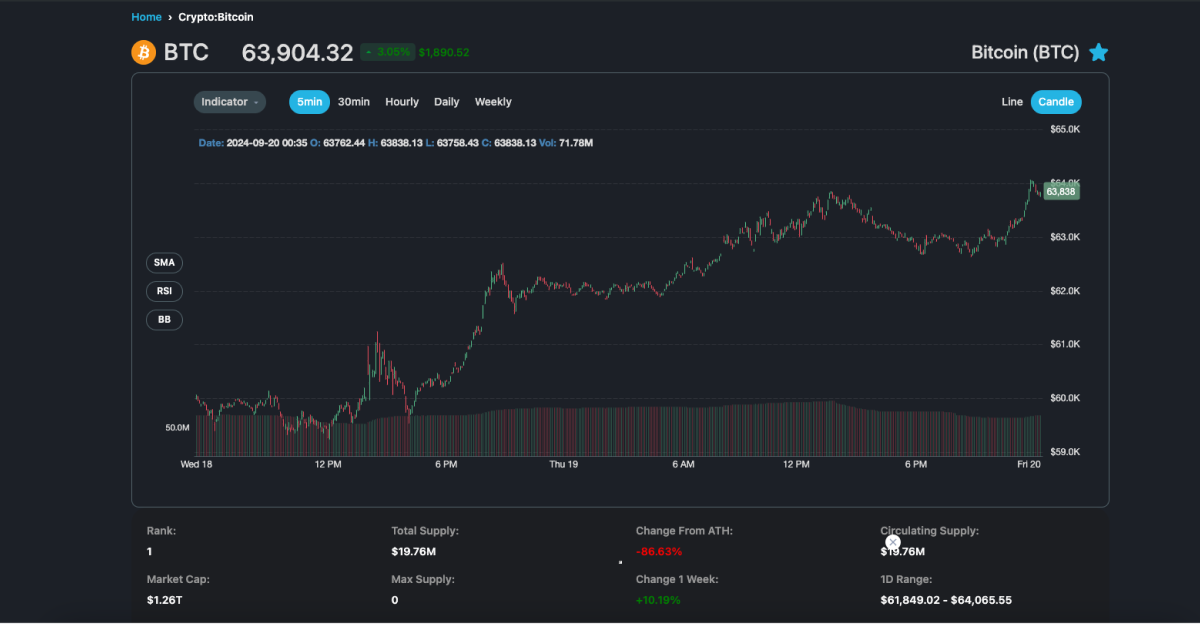The image size is (1200, 624).
Task: Select the 30min interval tab
Action: [x=354, y=101]
